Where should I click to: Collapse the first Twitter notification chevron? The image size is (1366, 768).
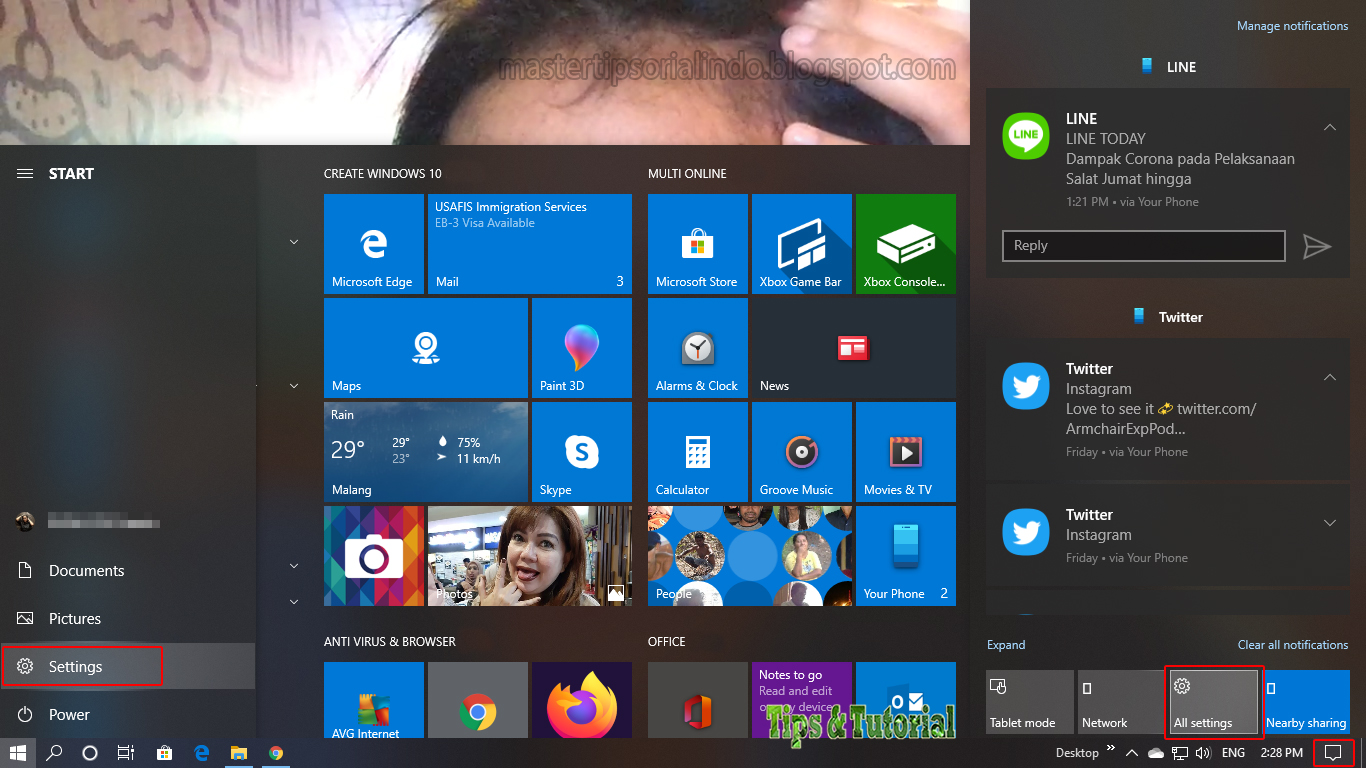coord(1330,377)
